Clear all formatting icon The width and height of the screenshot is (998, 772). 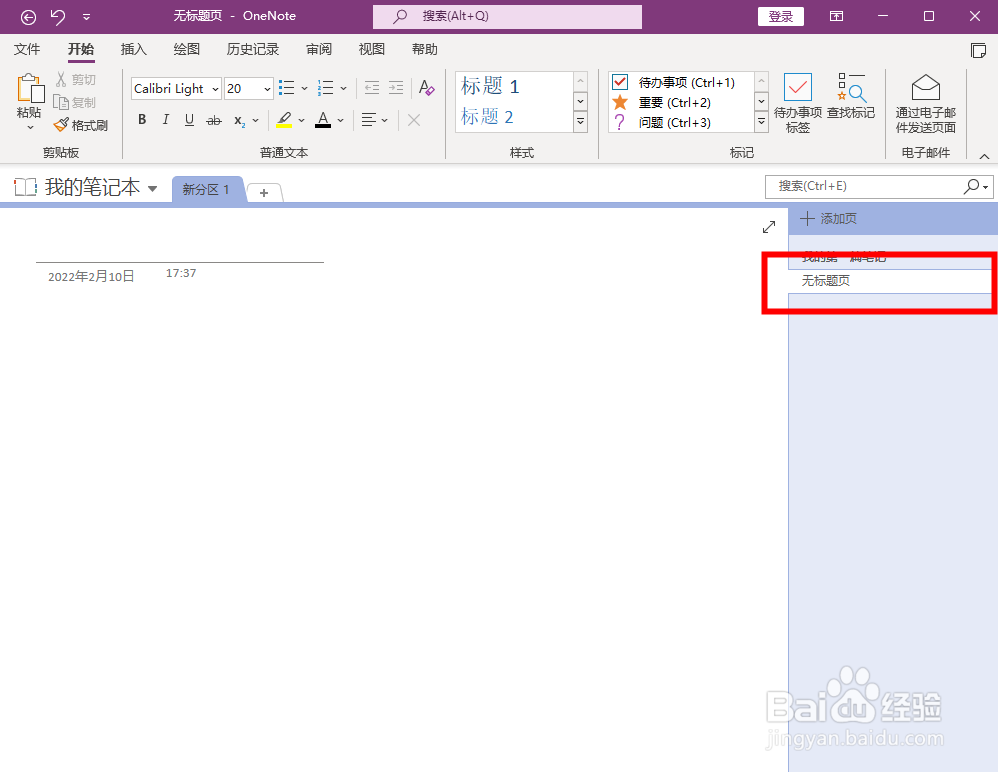426,88
